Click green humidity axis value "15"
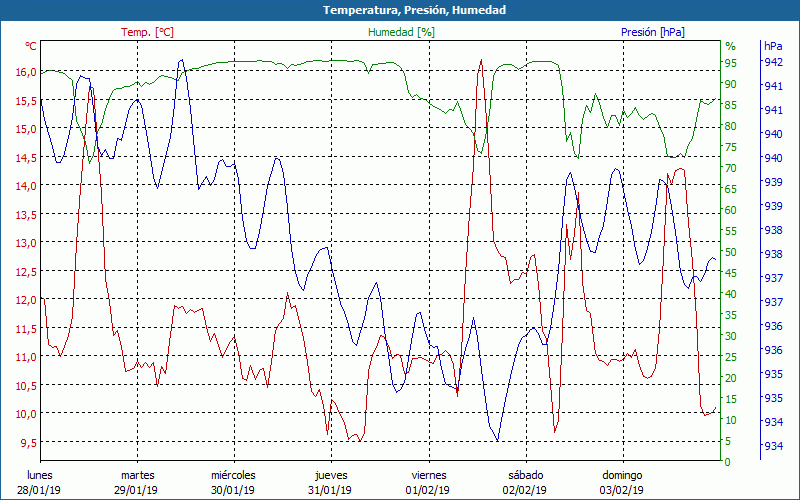The height and width of the screenshot is (500, 800). 731,398
